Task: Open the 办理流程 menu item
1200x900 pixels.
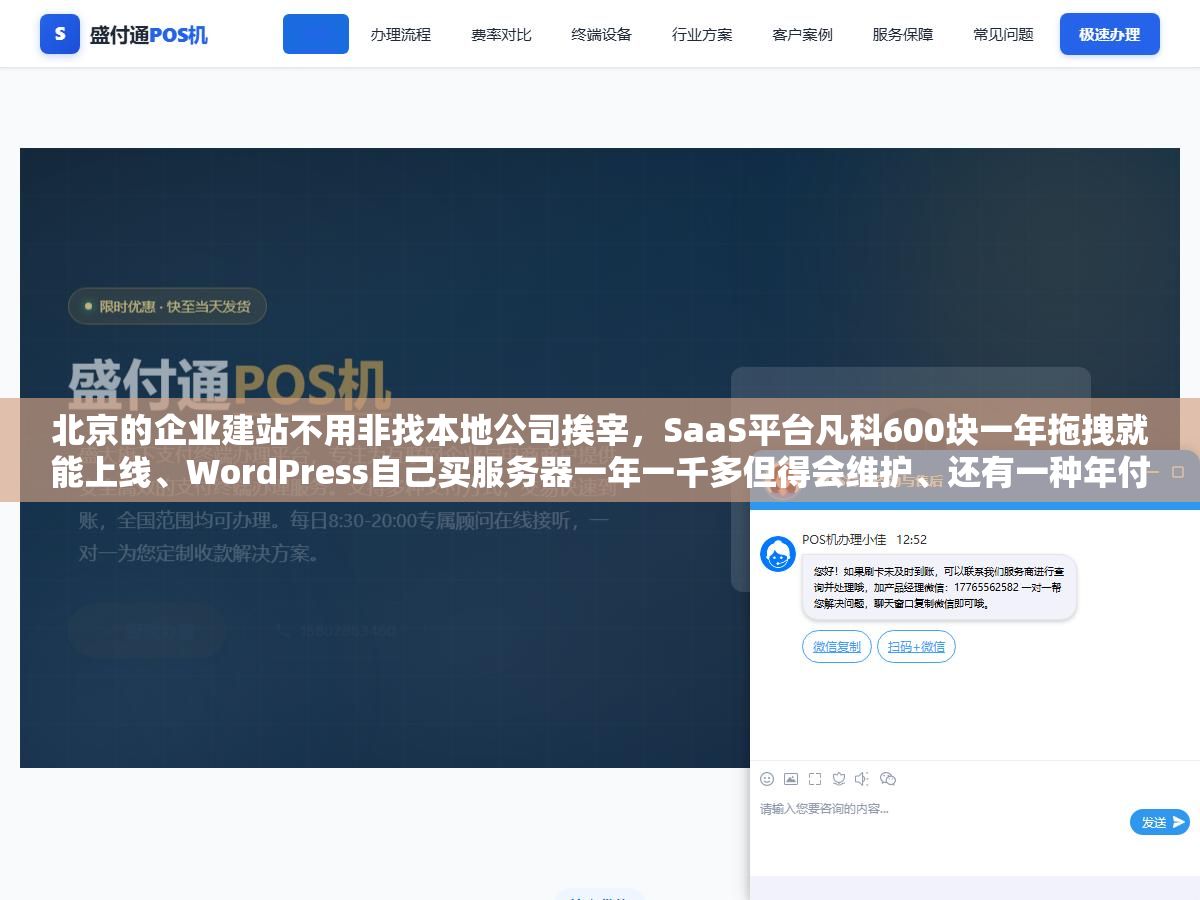Action: (400, 34)
